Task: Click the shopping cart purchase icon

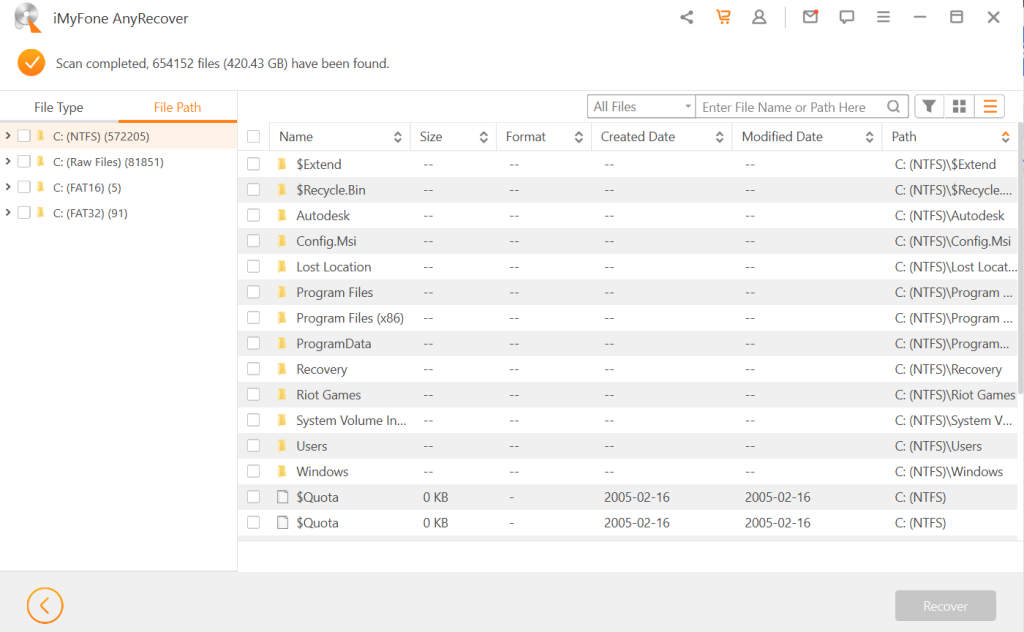Action: click(x=723, y=17)
